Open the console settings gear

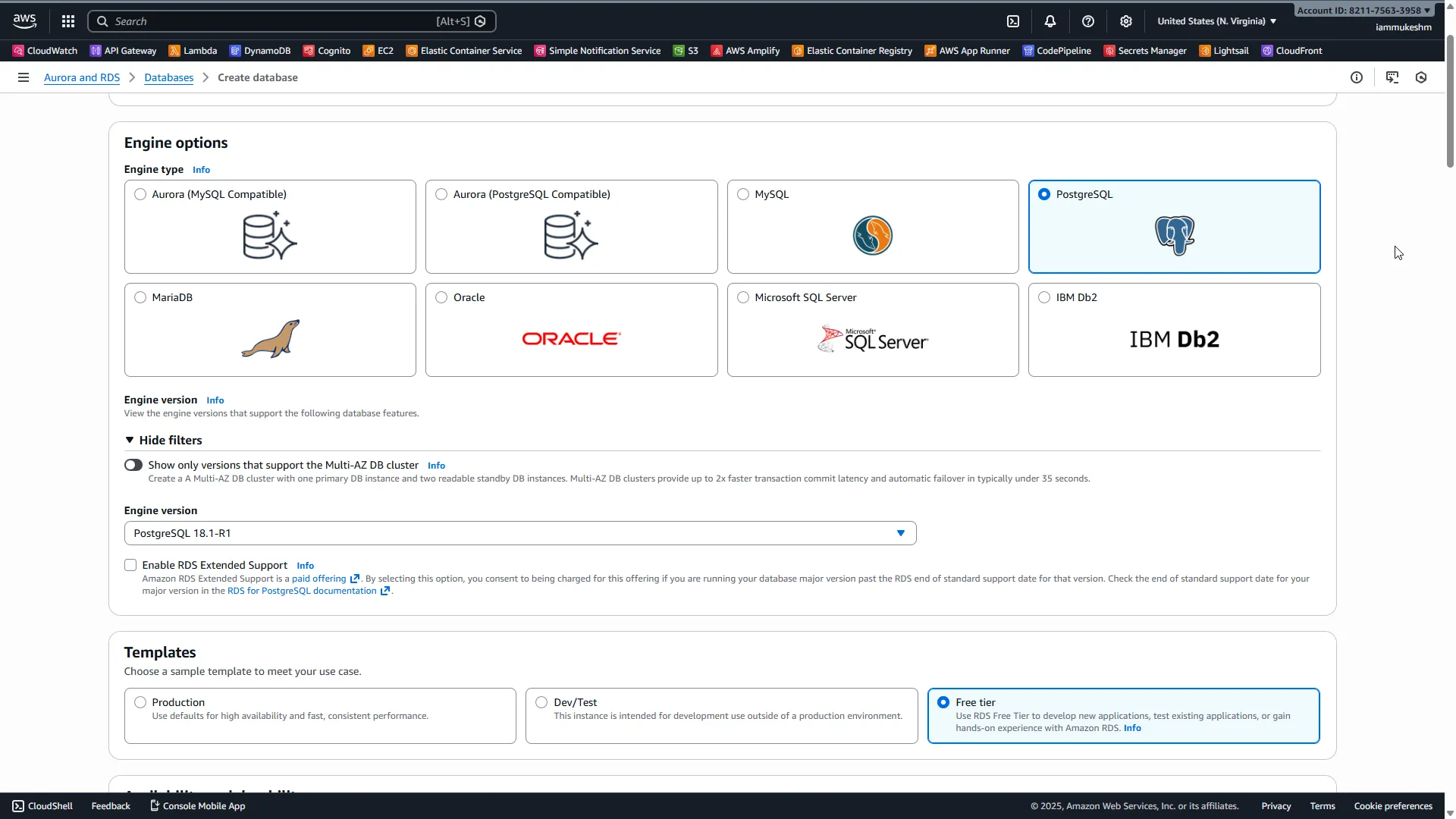coord(1125,20)
